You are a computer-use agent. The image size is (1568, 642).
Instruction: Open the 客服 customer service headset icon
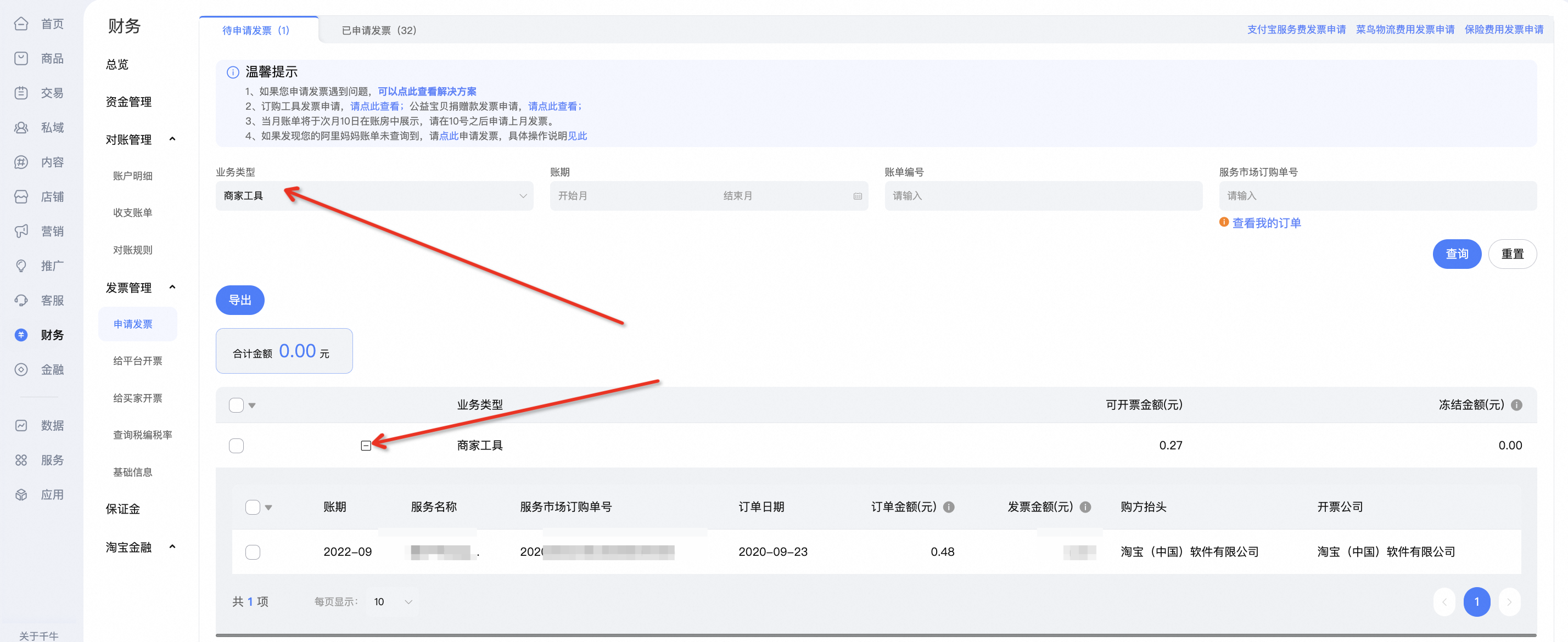click(x=21, y=301)
